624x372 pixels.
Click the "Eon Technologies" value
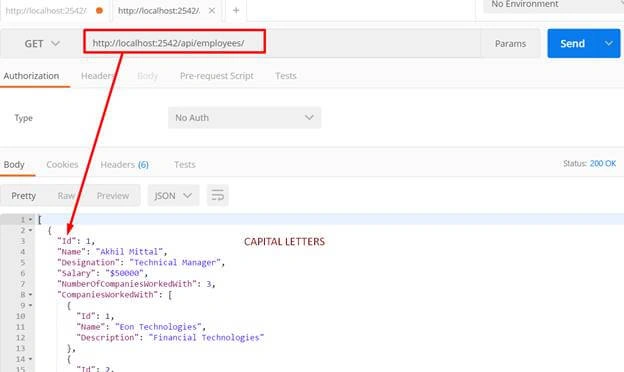tap(158, 327)
